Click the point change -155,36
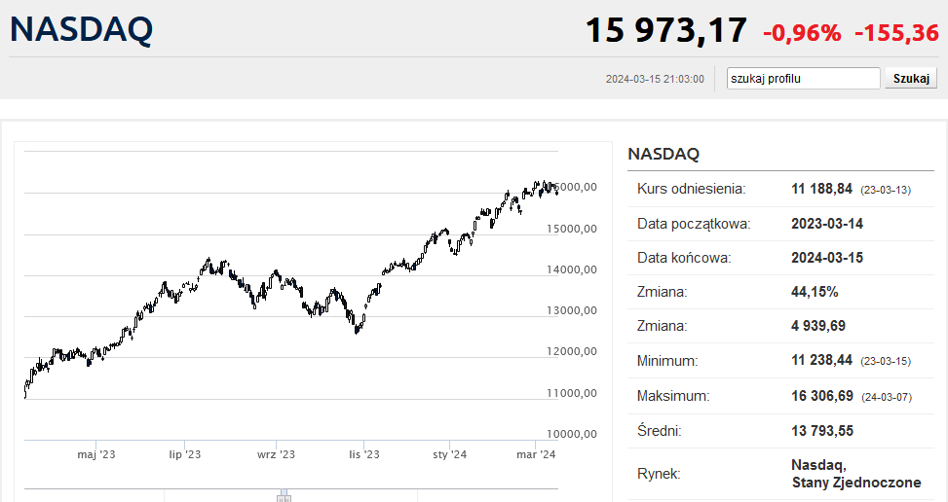This screenshot has width=948, height=502. [x=897, y=33]
